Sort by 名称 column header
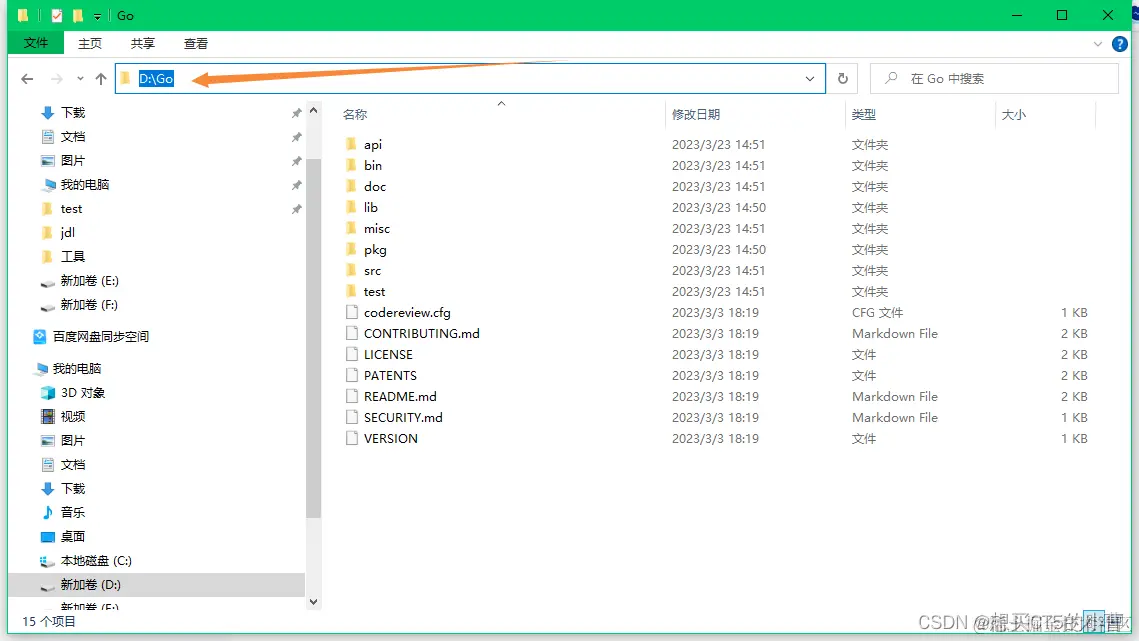This screenshot has width=1139, height=641. point(355,114)
